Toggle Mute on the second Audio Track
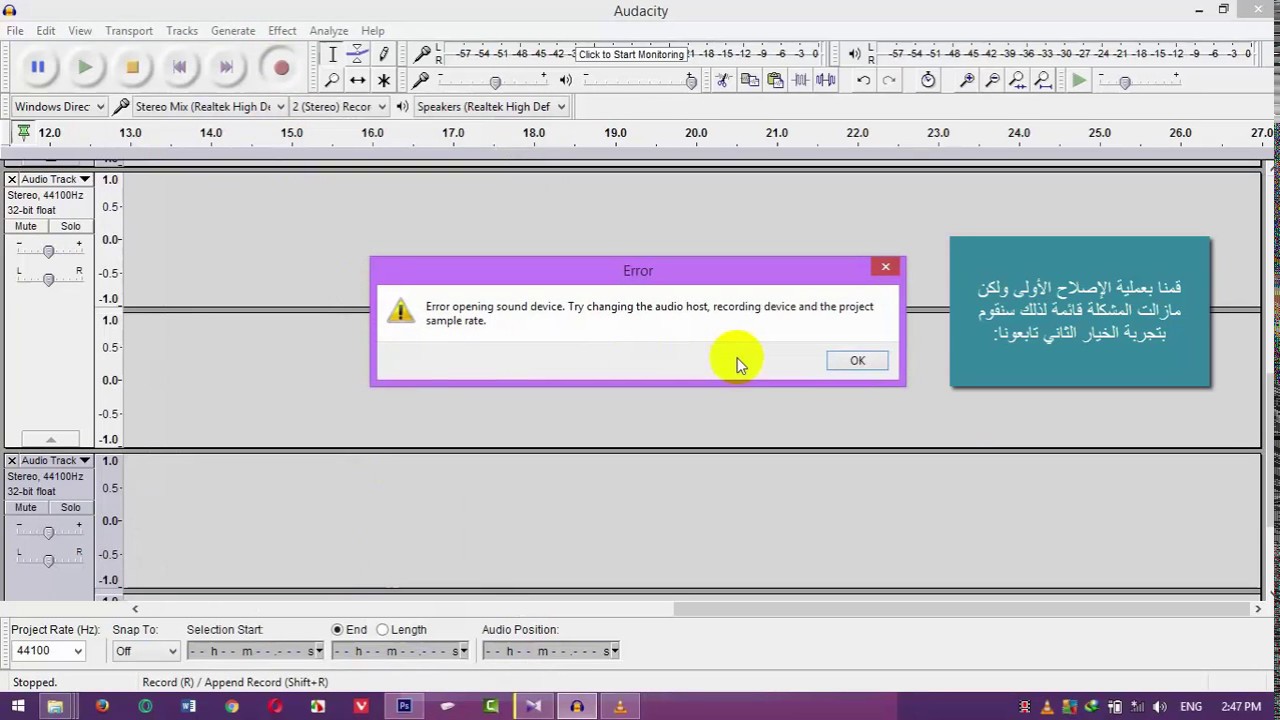1280x720 pixels. (26, 507)
